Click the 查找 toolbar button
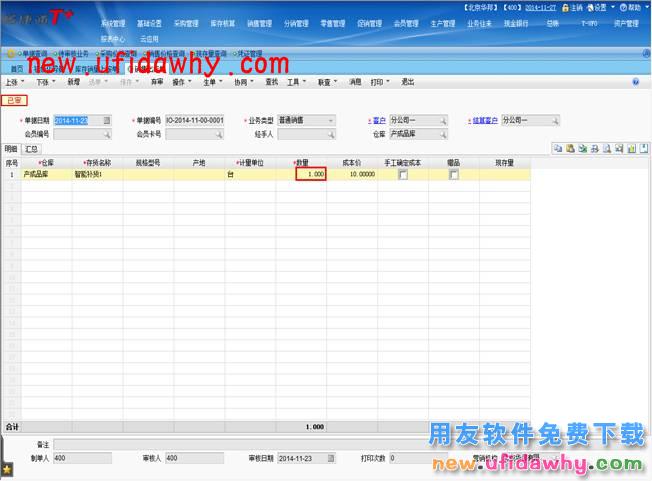Image resolution: width=652 pixels, height=481 pixels. tap(272, 82)
